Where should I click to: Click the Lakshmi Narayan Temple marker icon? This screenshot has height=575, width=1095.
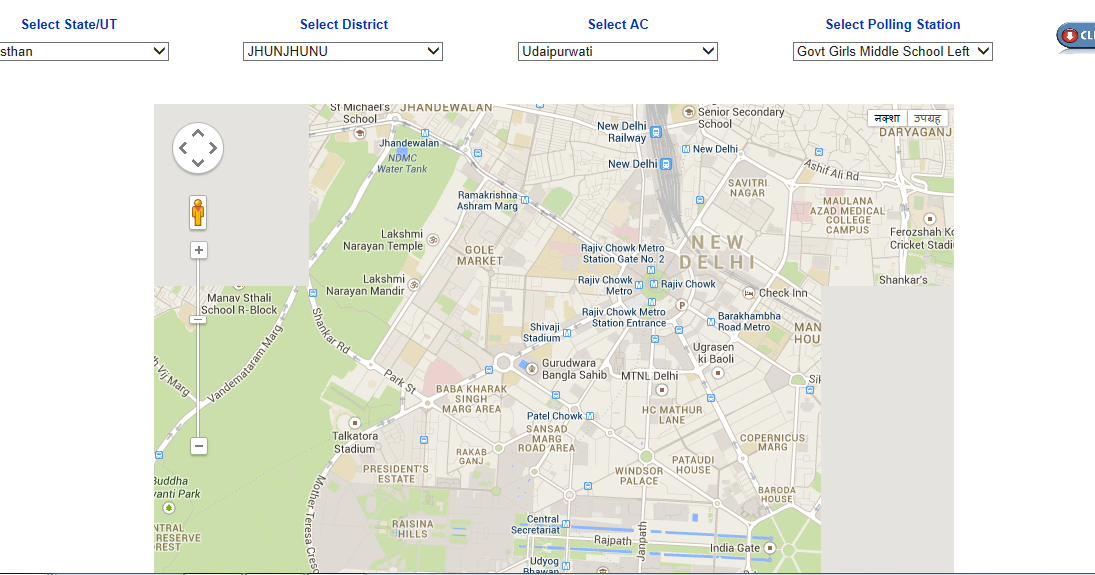click(433, 240)
